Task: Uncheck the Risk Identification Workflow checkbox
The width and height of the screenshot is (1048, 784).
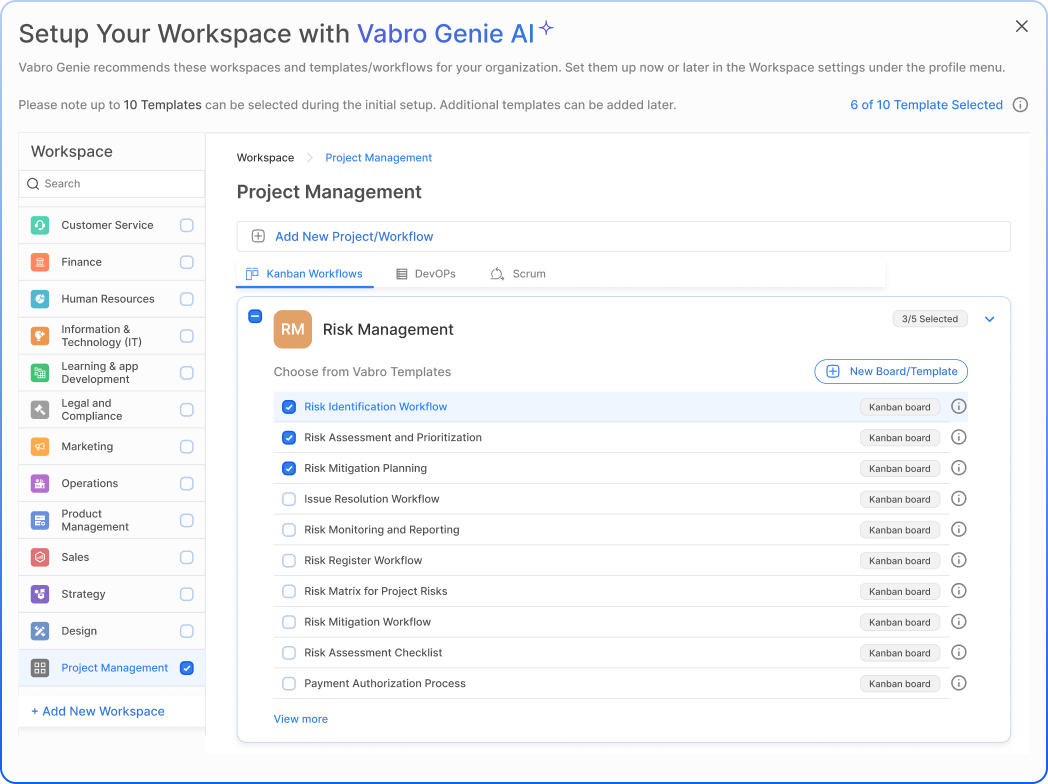Action: coord(289,407)
